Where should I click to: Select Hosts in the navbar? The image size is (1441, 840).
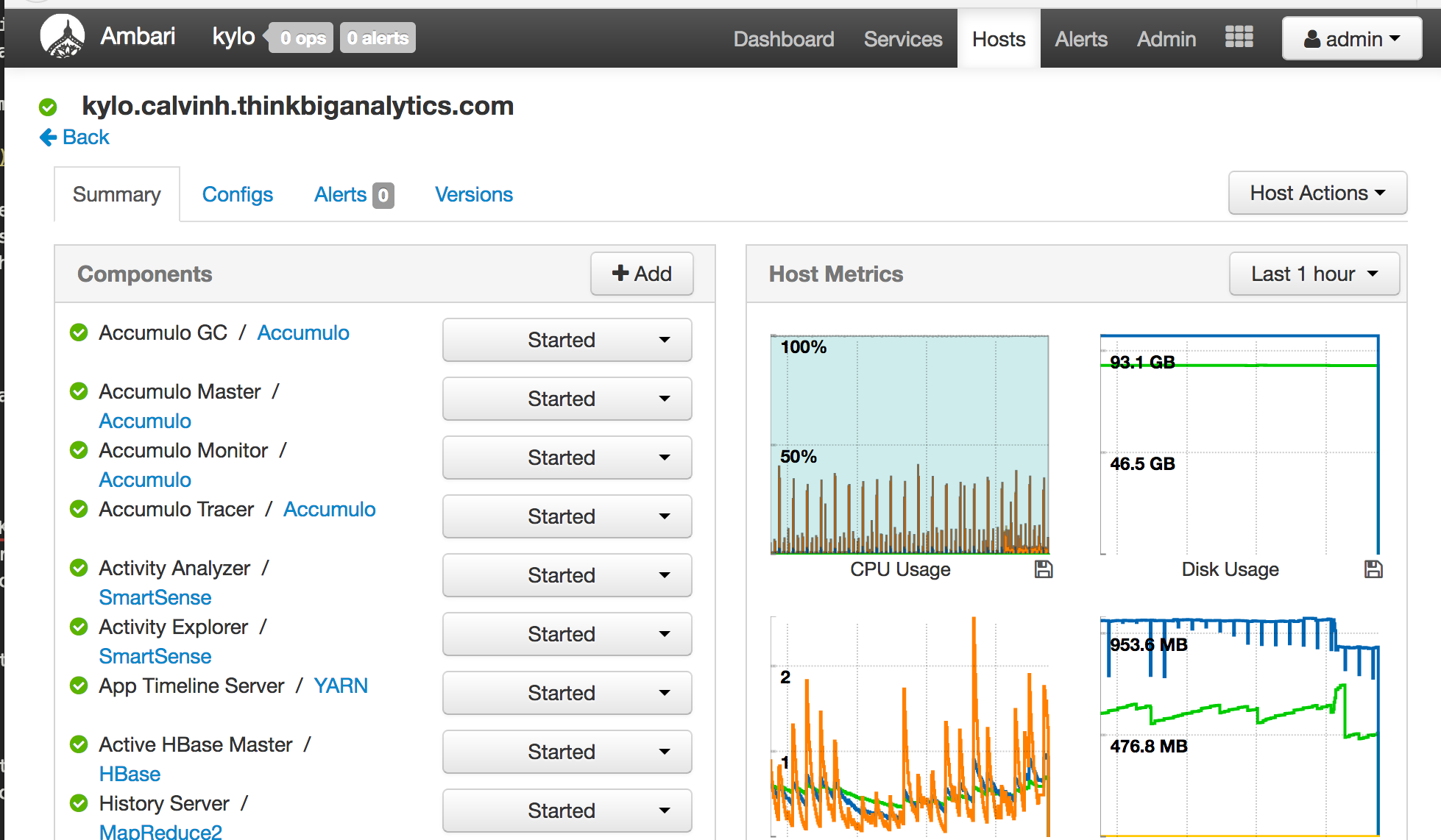click(x=999, y=39)
